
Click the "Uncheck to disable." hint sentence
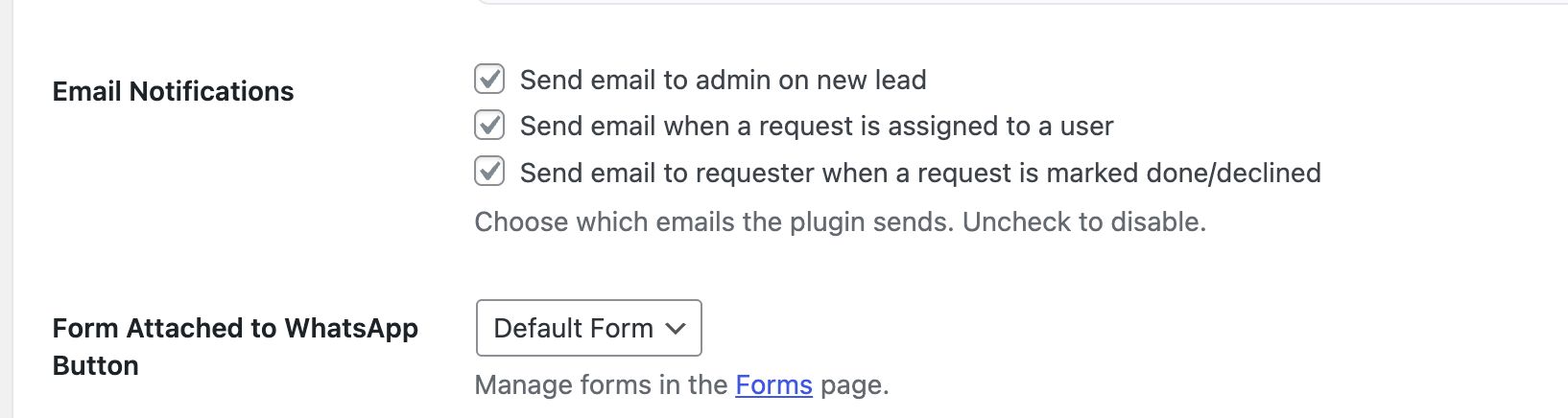pos(1084,221)
